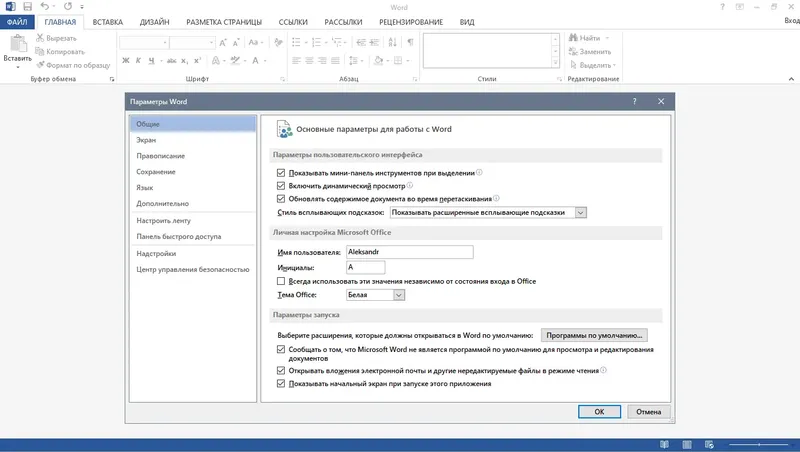Click Вход sign-in link
The image size is (800, 452).
tap(792, 20)
